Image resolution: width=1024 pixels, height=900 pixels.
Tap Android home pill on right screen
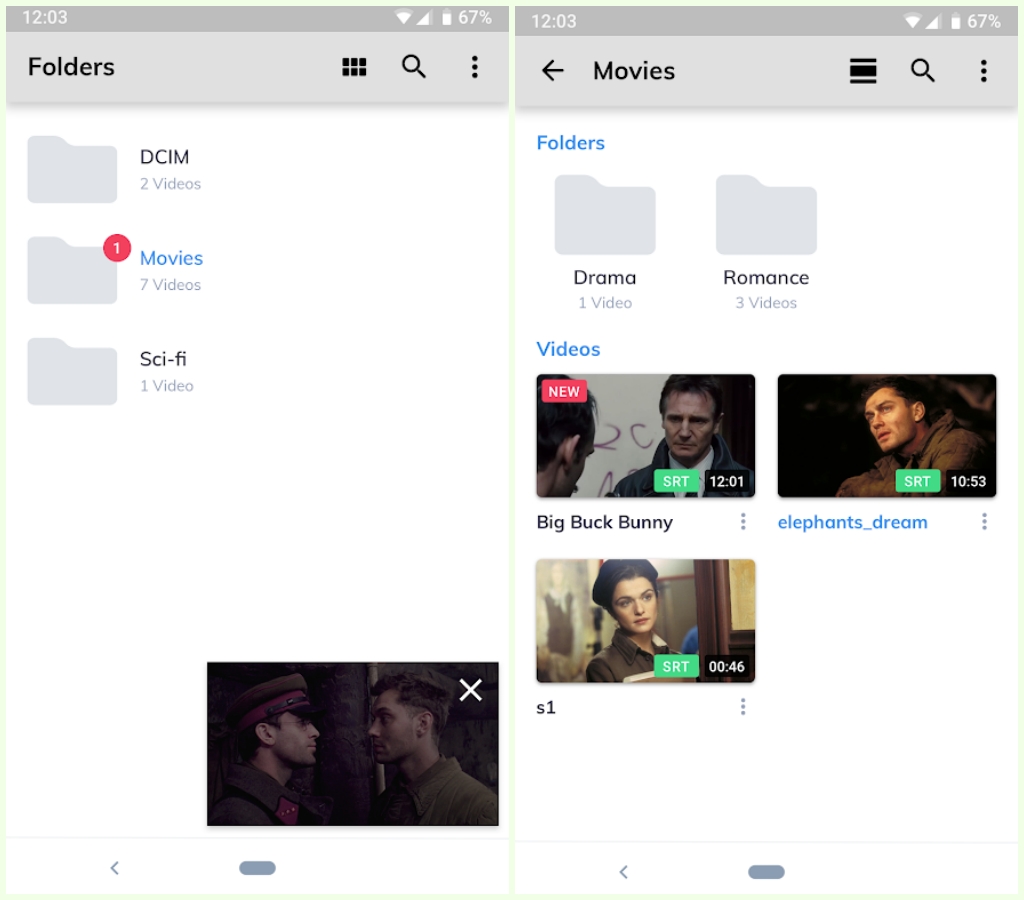[766, 872]
